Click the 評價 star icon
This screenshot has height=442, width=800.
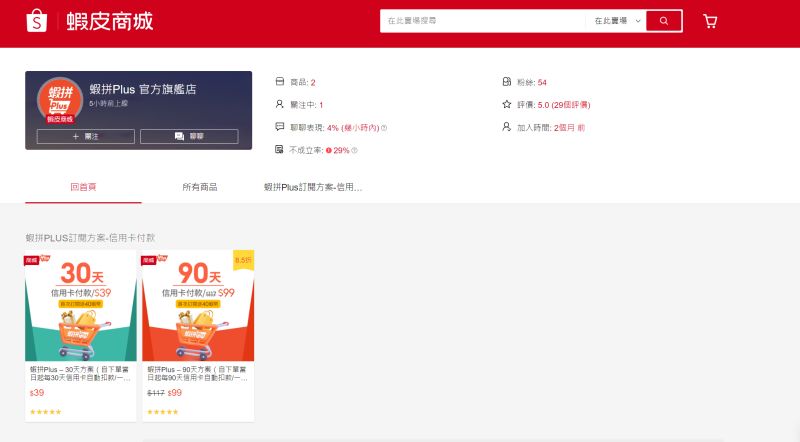tap(507, 104)
